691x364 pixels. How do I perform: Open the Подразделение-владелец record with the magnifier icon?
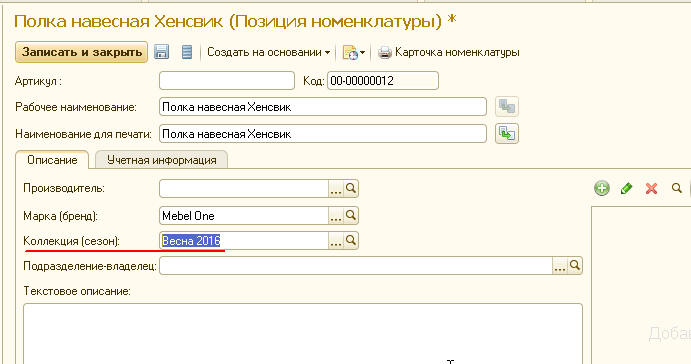(575, 266)
